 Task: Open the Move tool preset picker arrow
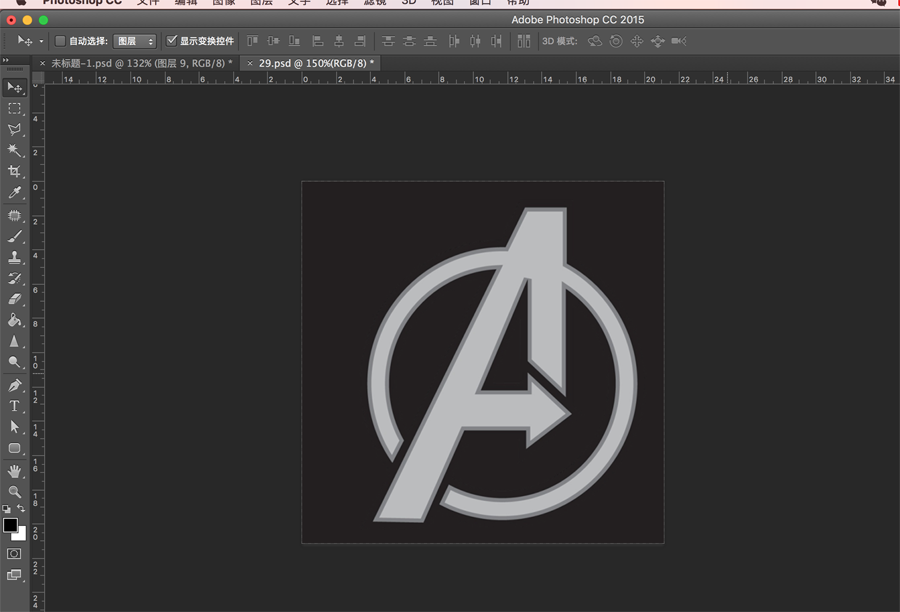coord(41,41)
